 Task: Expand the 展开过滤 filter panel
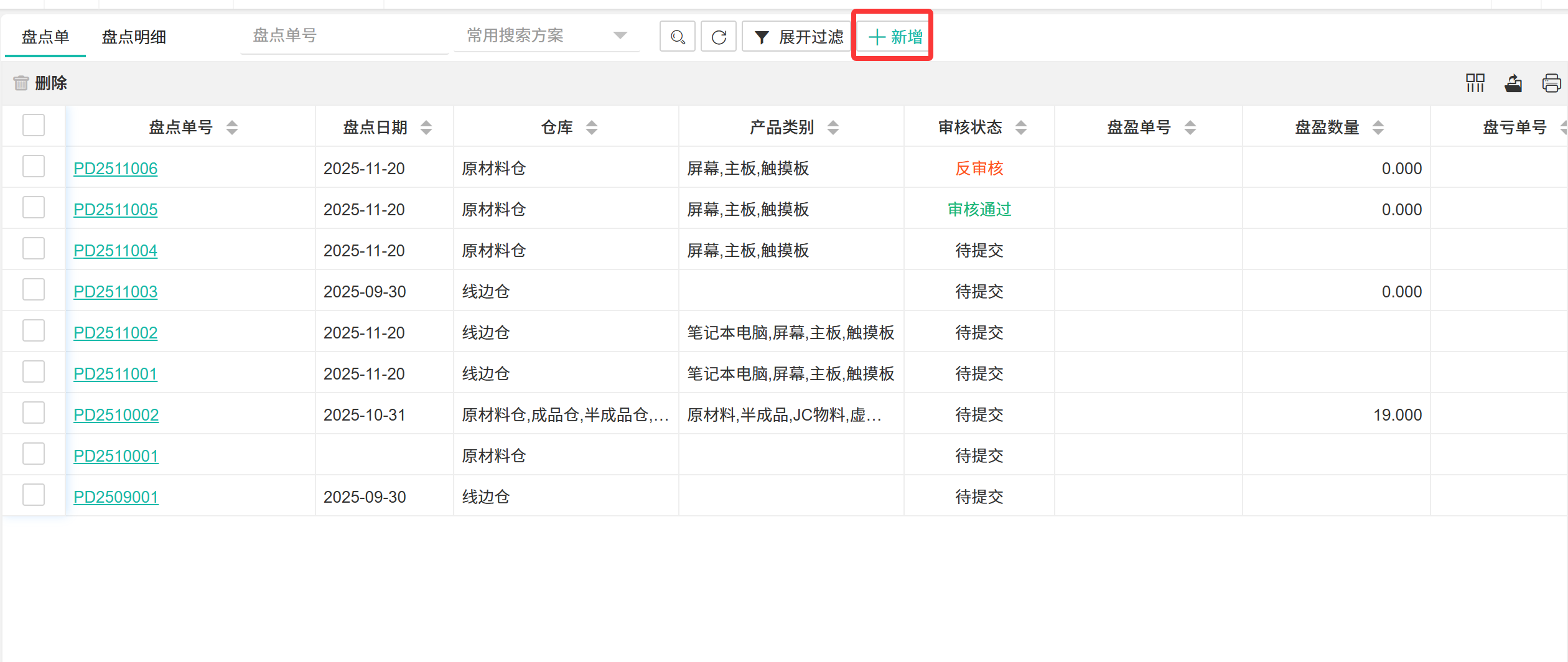coord(798,37)
